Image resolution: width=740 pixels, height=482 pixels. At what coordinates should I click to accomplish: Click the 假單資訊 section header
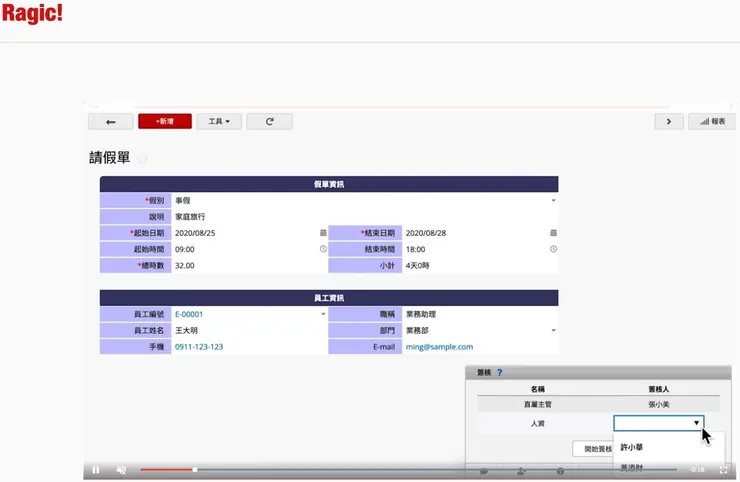(x=329, y=184)
